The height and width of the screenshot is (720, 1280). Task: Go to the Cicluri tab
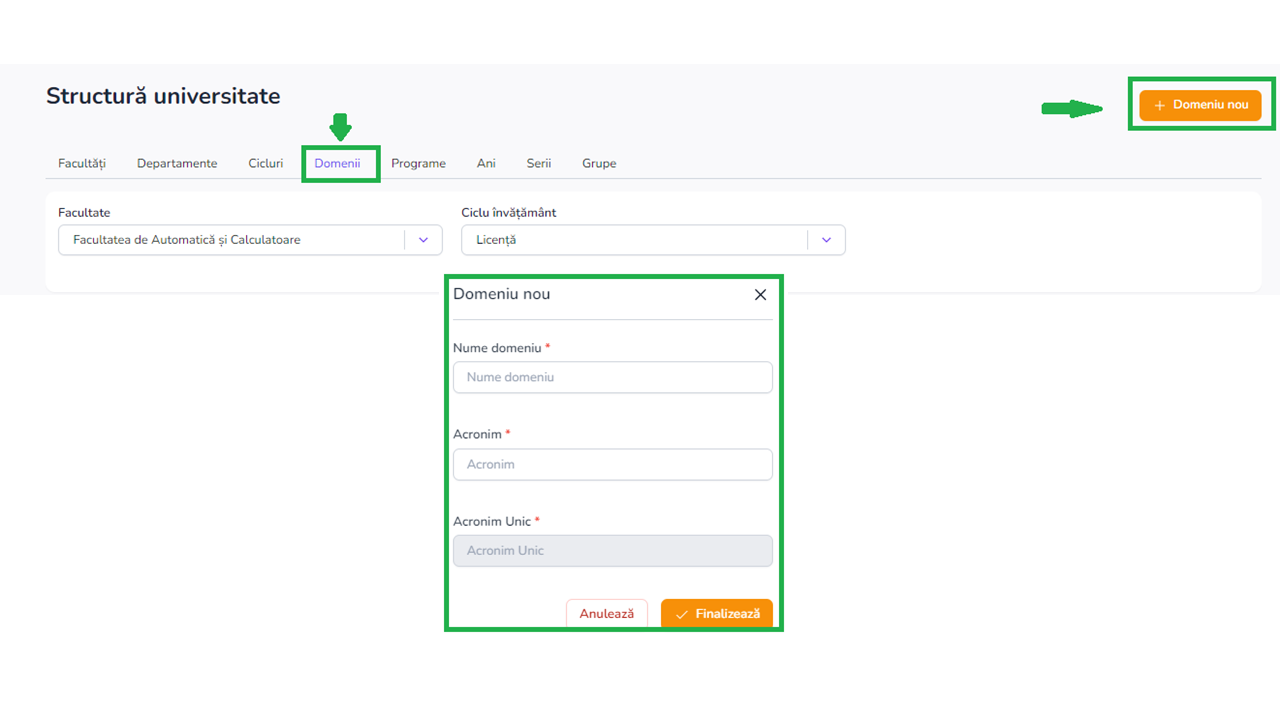click(266, 163)
